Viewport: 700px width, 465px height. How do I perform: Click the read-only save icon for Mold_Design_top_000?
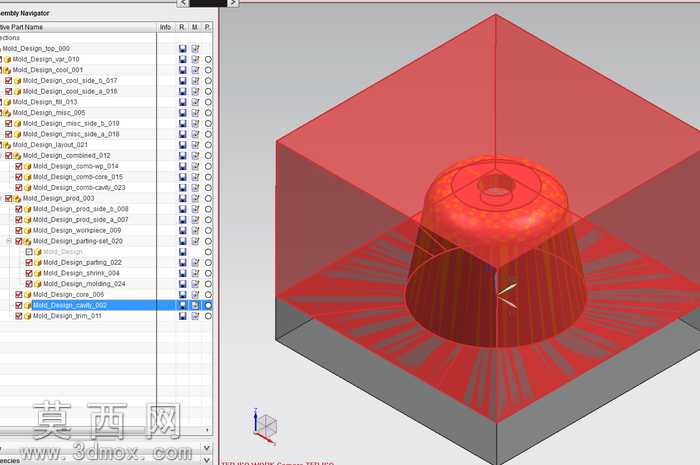coord(183,49)
